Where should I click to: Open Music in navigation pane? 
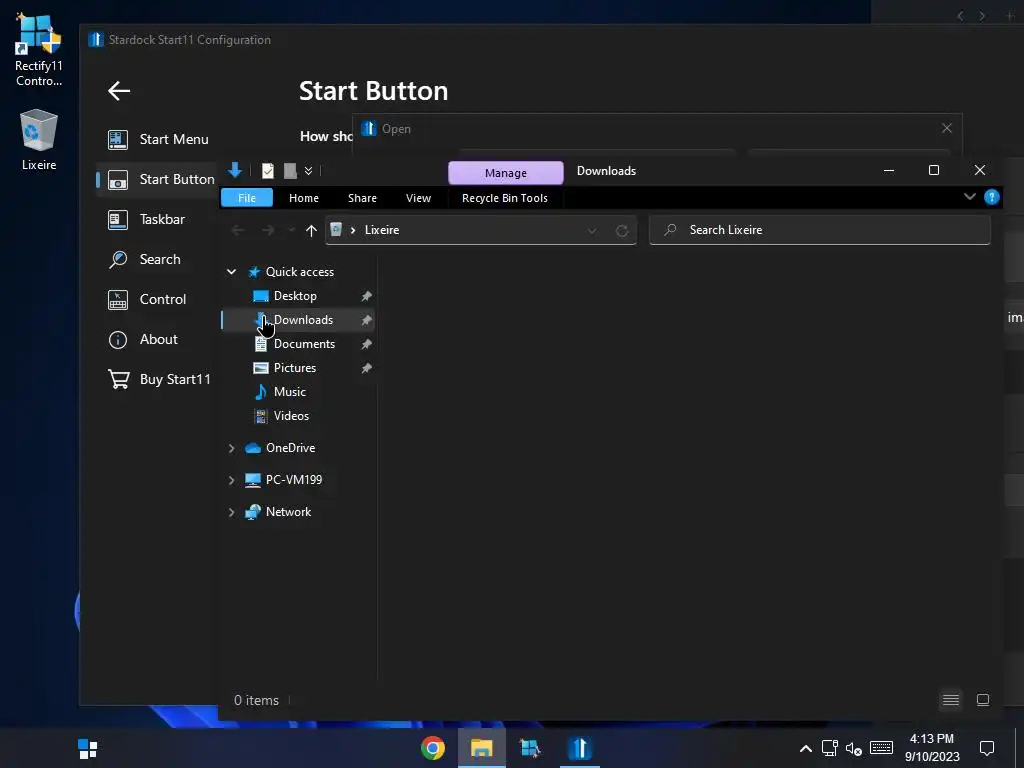(x=289, y=392)
